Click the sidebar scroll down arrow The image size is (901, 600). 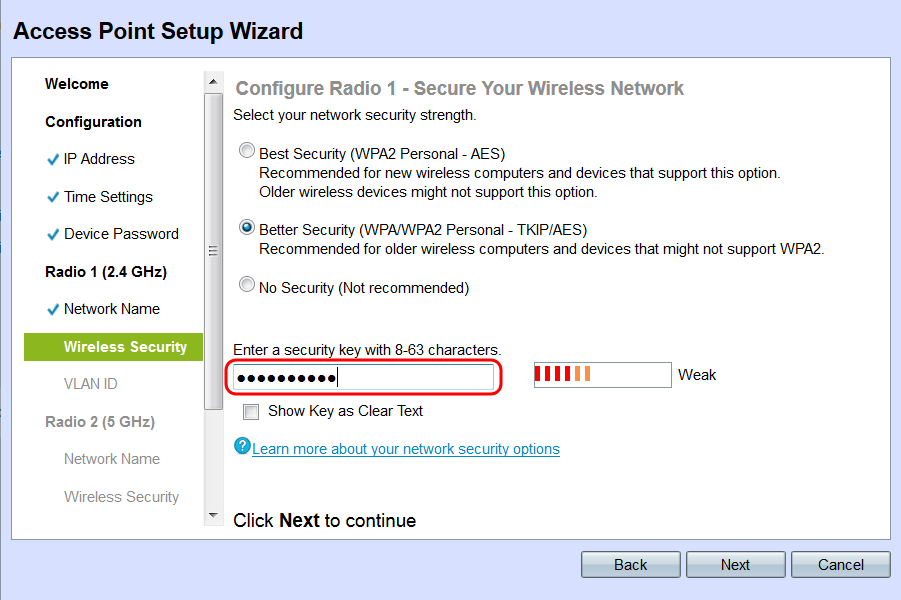coord(214,516)
